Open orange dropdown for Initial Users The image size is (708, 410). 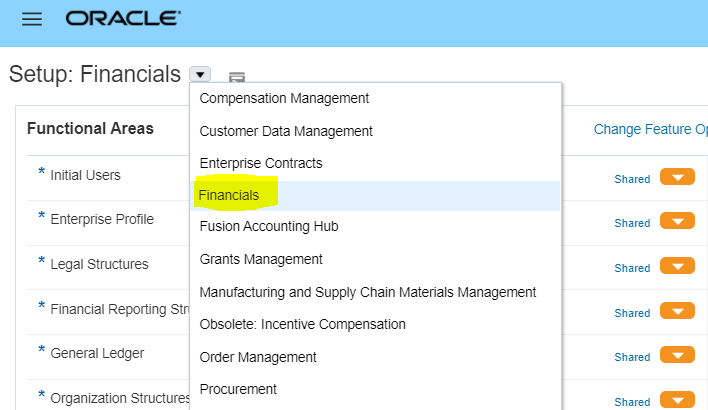click(x=677, y=177)
